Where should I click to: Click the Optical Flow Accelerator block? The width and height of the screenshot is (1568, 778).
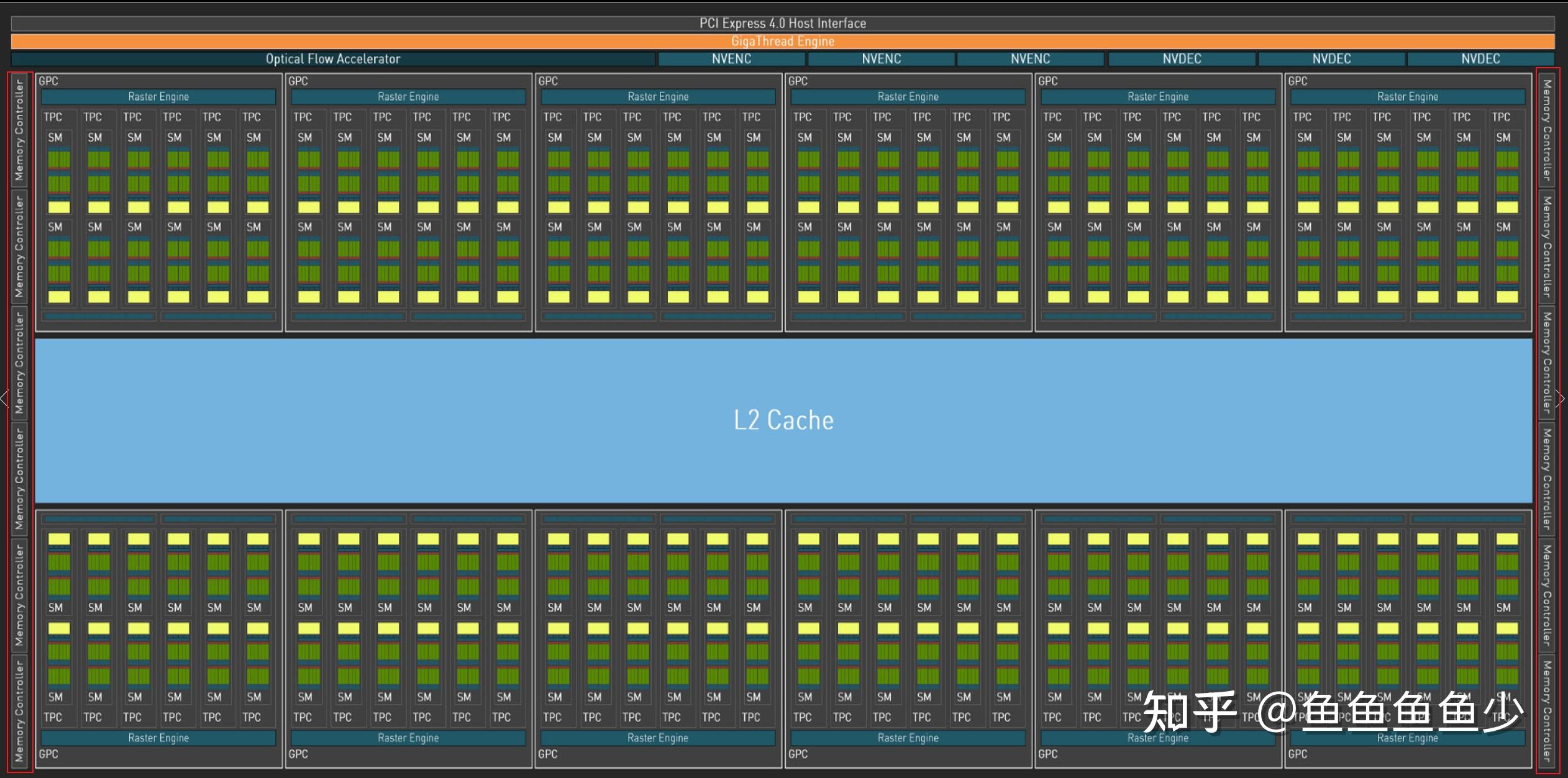333,59
